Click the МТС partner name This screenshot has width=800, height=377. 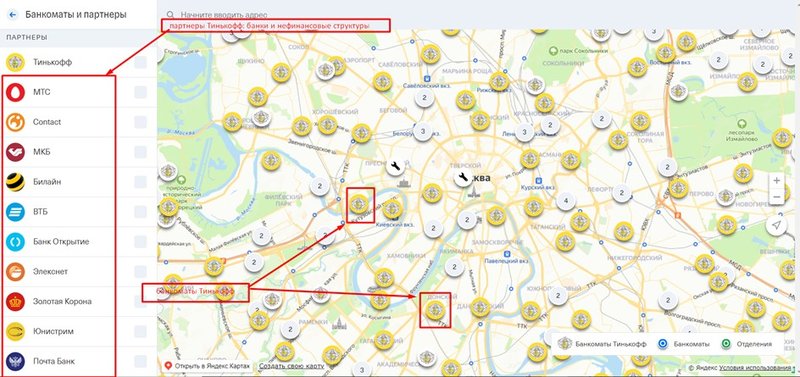pos(42,92)
